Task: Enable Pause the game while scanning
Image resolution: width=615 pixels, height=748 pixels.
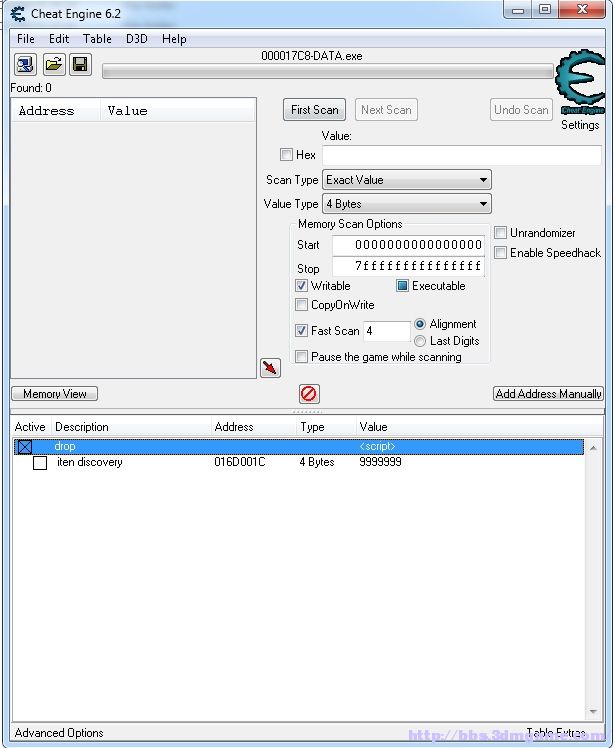Action: click(301, 357)
